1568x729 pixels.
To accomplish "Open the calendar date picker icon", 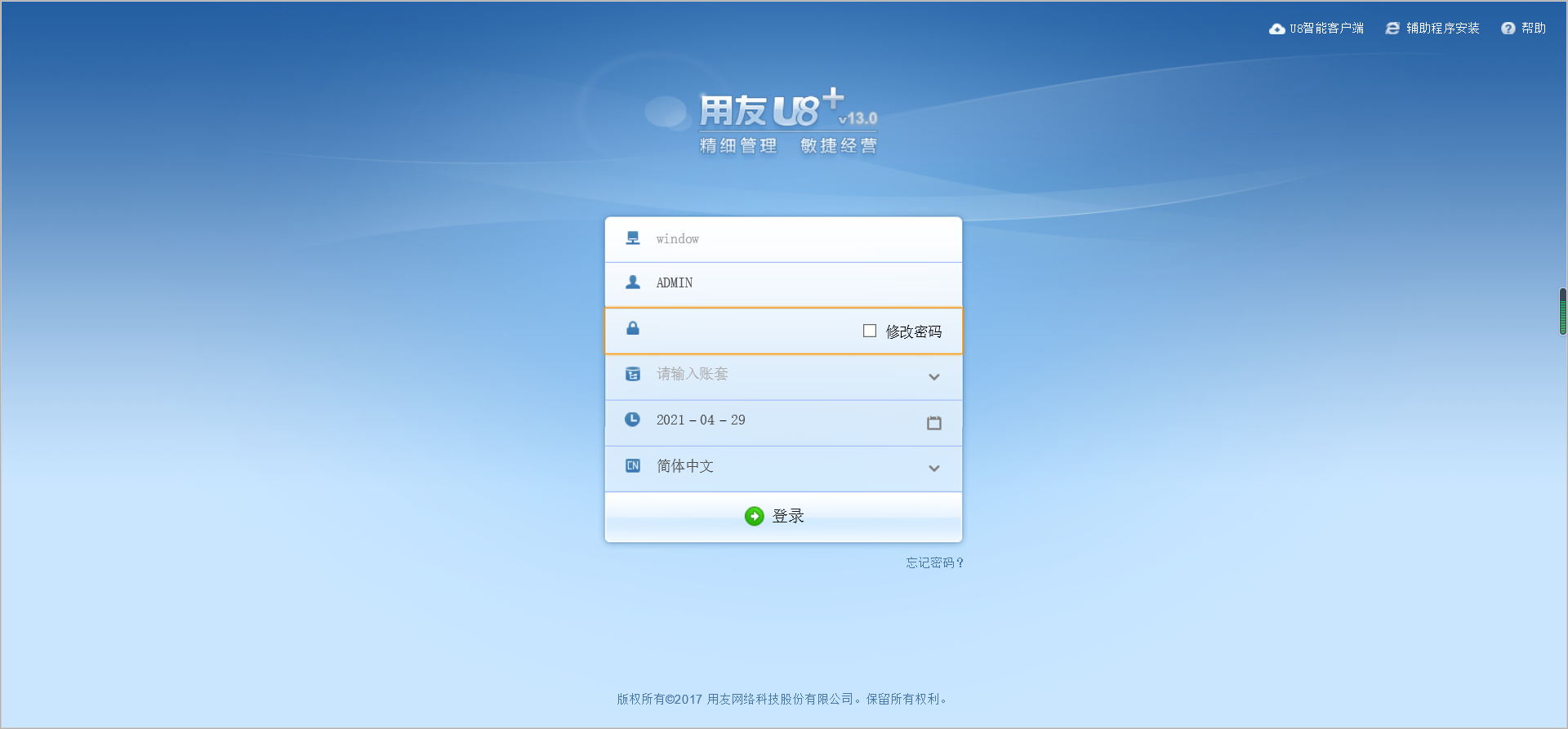I will point(934,423).
